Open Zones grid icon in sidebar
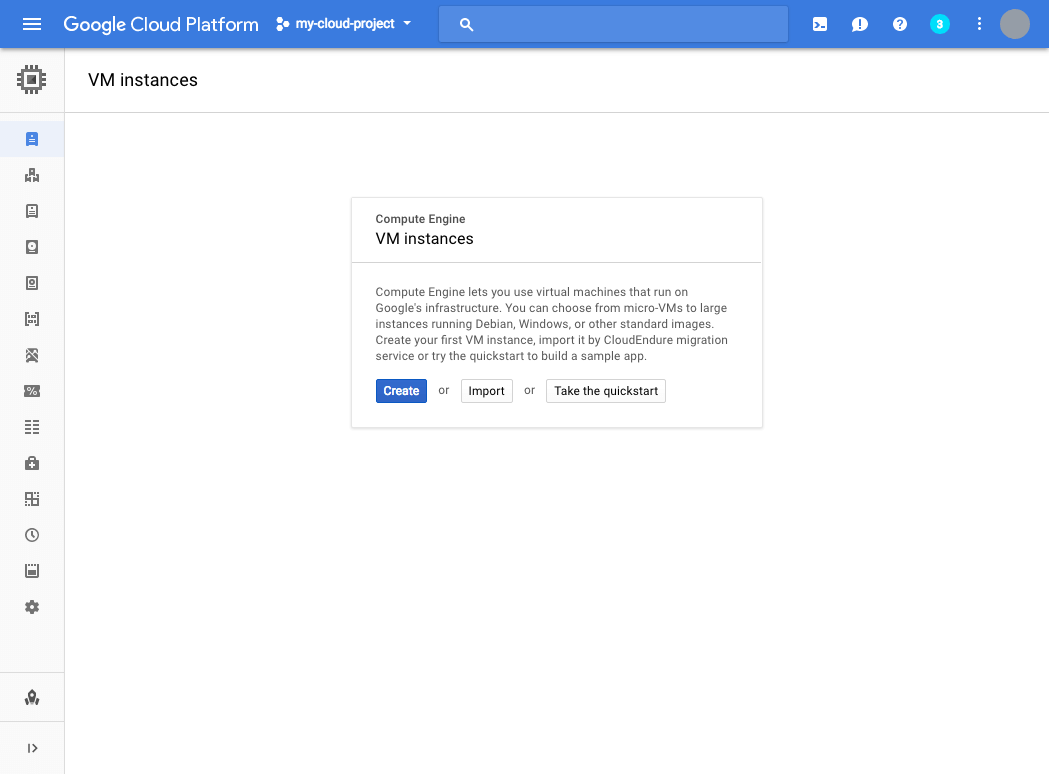Image resolution: width=1049 pixels, height=774 pixels. point(31,499)
